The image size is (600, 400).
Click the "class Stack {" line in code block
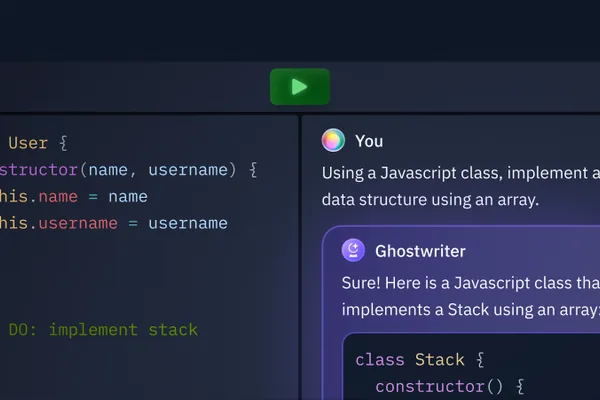(419, 360)
